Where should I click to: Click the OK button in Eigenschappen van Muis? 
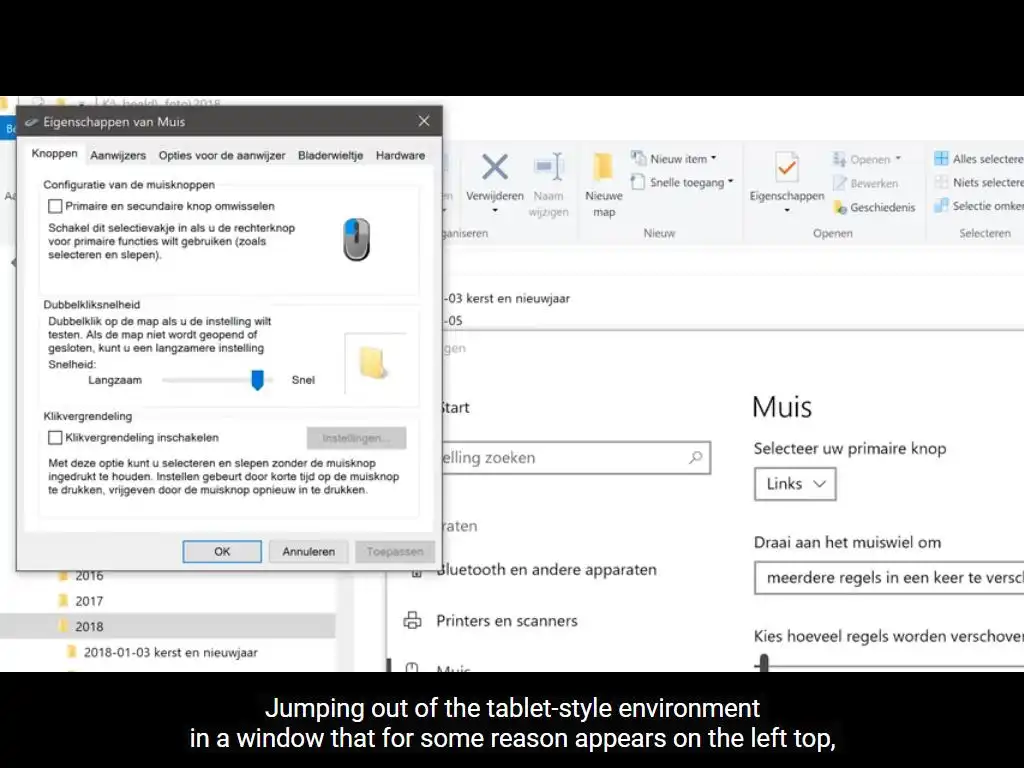tap(222, 551)
